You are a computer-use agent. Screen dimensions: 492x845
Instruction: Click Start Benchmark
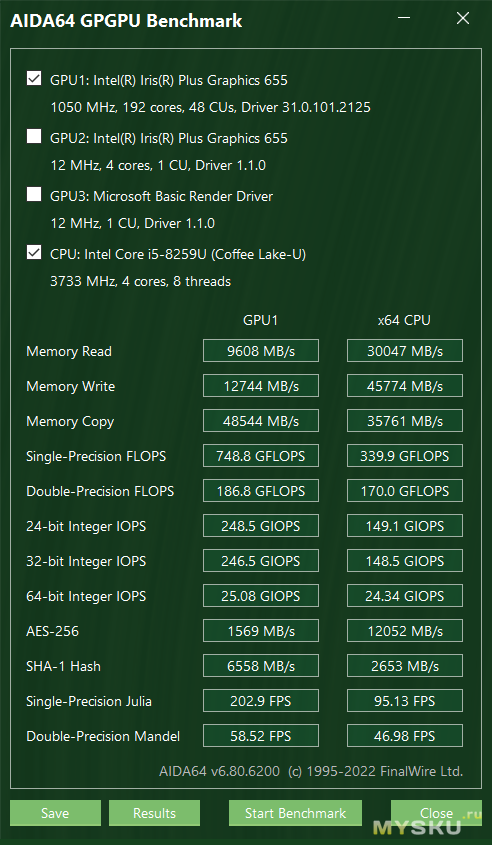[295, 813]
